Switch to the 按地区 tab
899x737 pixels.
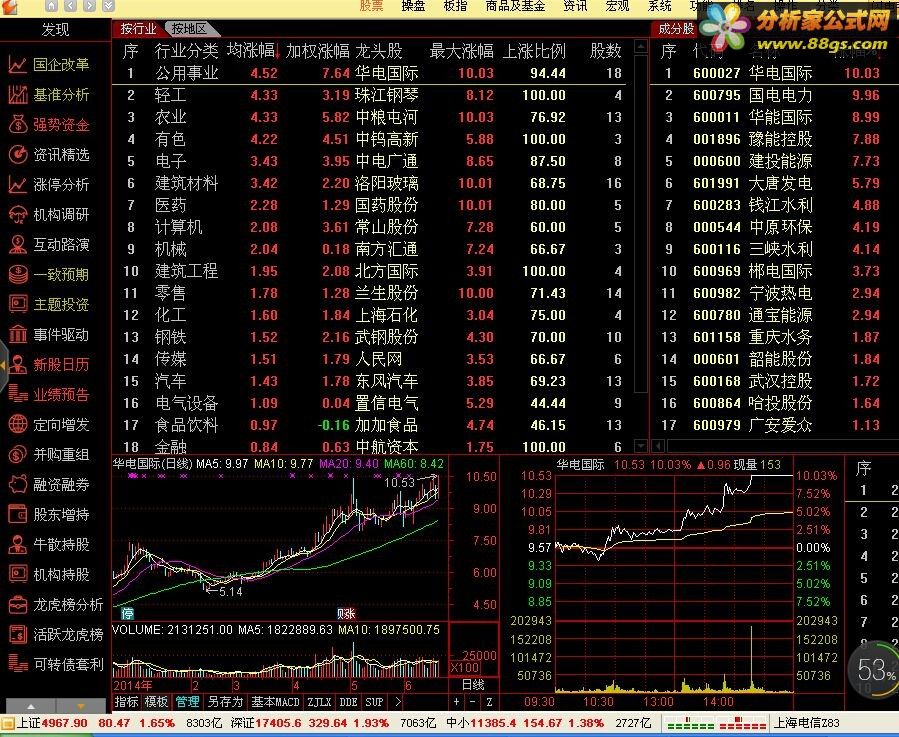coord(189,29)
